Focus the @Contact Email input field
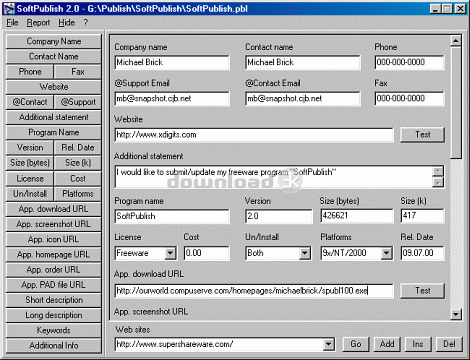Screen dimensions: 470x360 tap(303, 99)
